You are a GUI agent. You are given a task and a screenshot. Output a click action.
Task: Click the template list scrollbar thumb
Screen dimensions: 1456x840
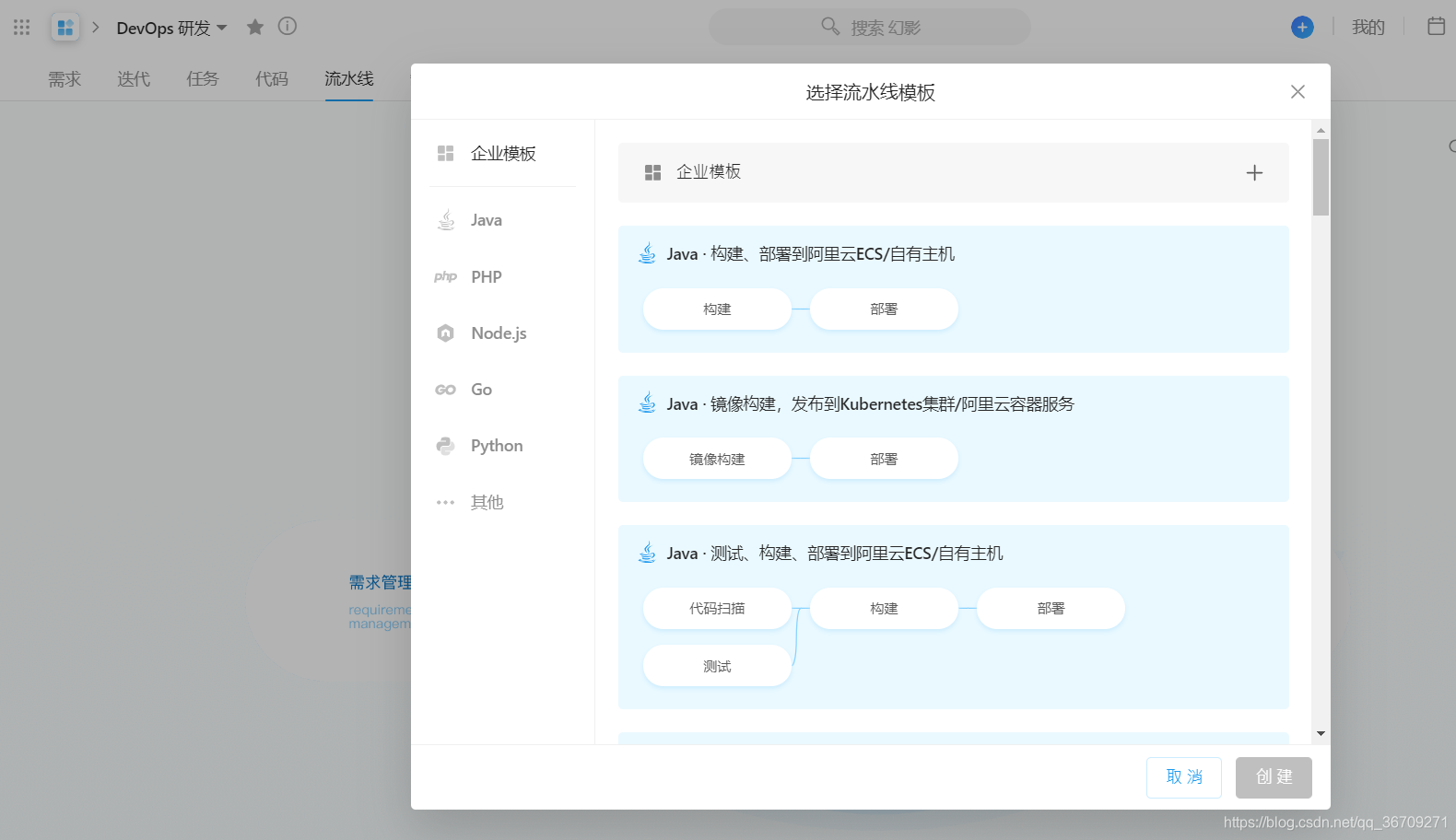(x=1321, y=177)
